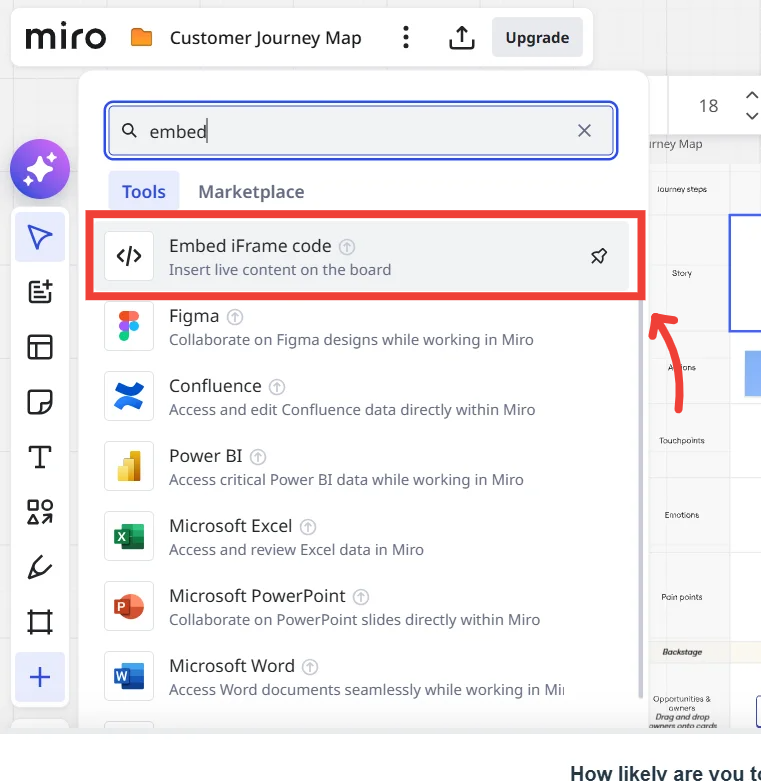Click the 'Backstage' row label

(682, 652)
